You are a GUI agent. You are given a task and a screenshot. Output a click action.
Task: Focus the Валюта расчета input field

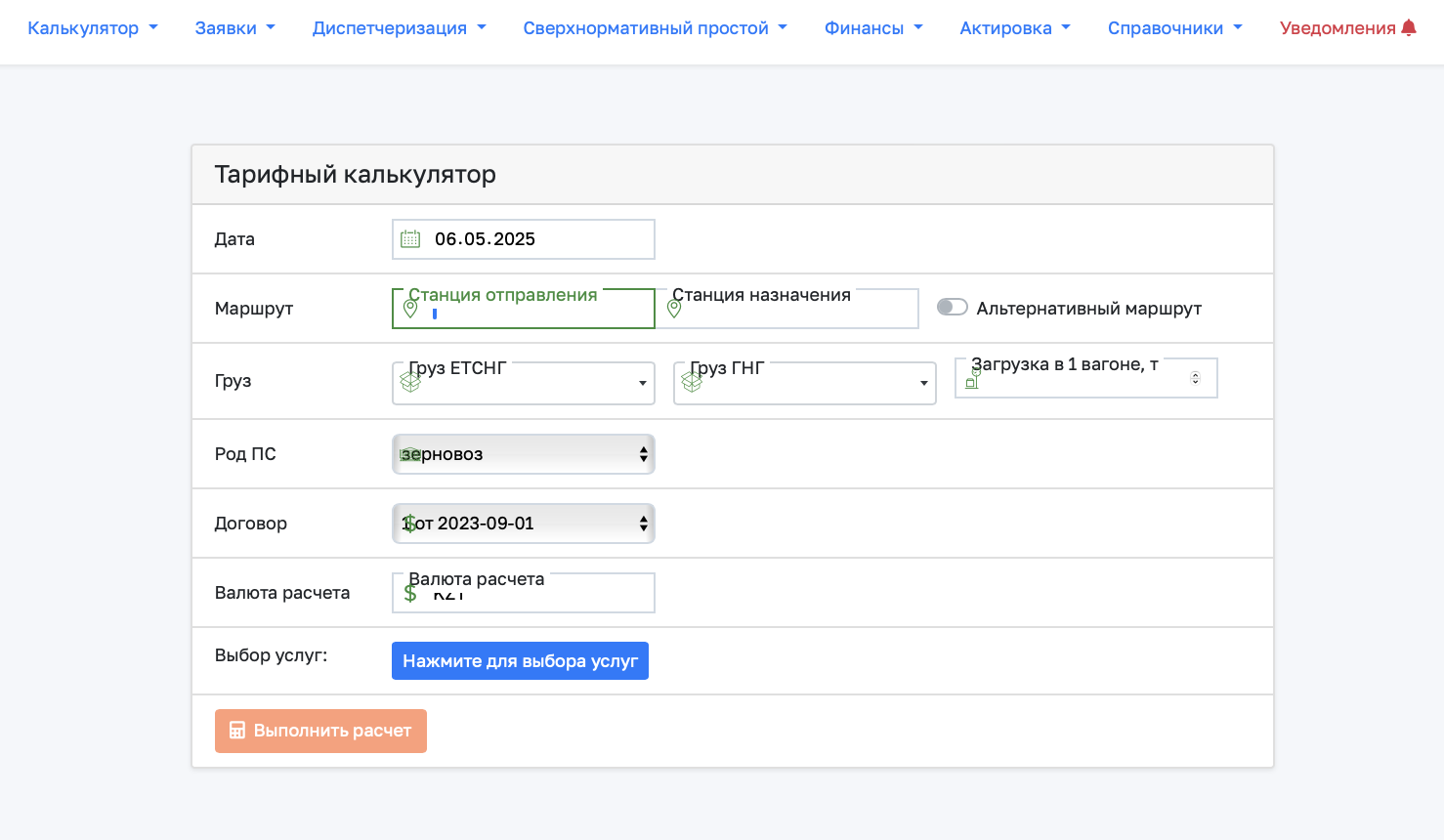[x=524, y=593]
